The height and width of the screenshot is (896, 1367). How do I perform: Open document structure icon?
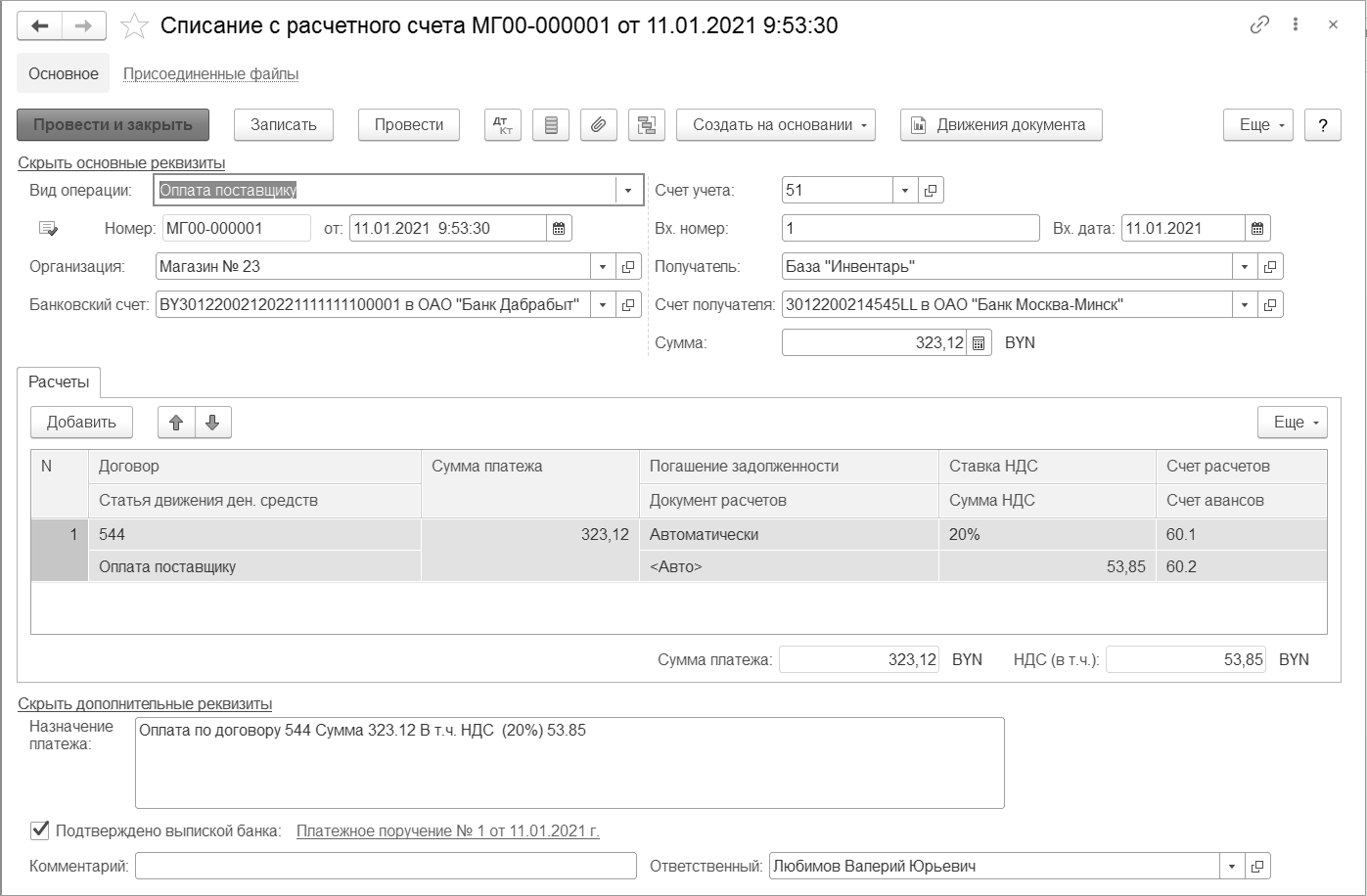(x=646, y=125)
